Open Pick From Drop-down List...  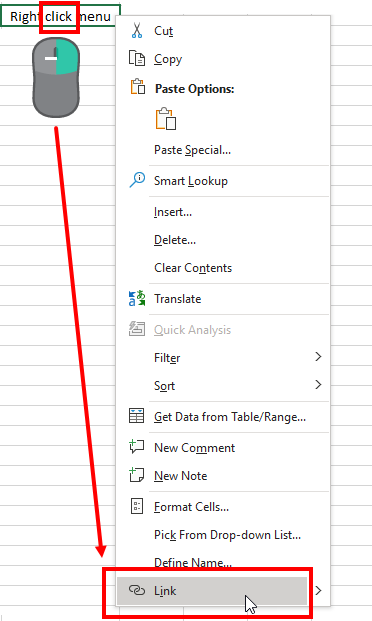(227, 535)
